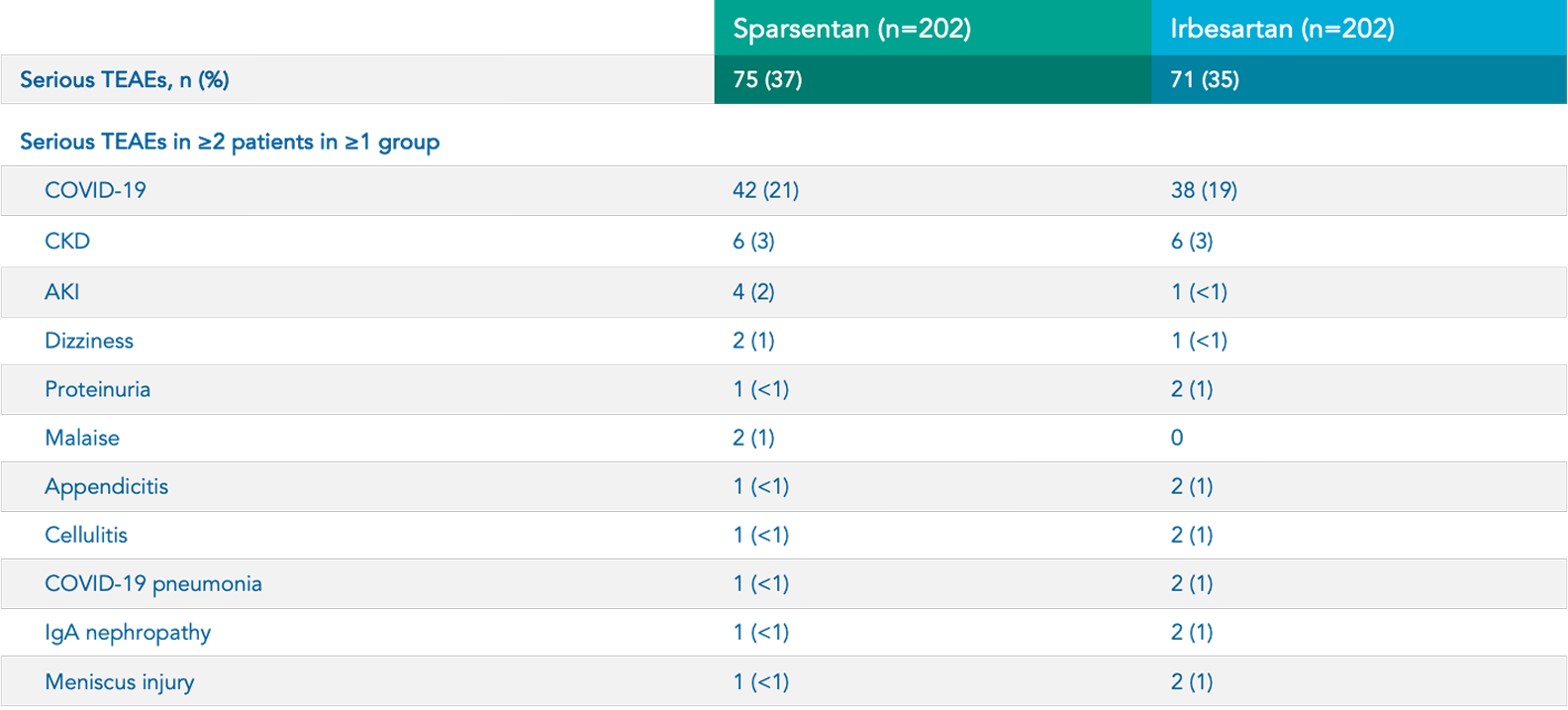Select the Appendicitis row label
The image size is (1568, 710).
(x=106, y=486)
